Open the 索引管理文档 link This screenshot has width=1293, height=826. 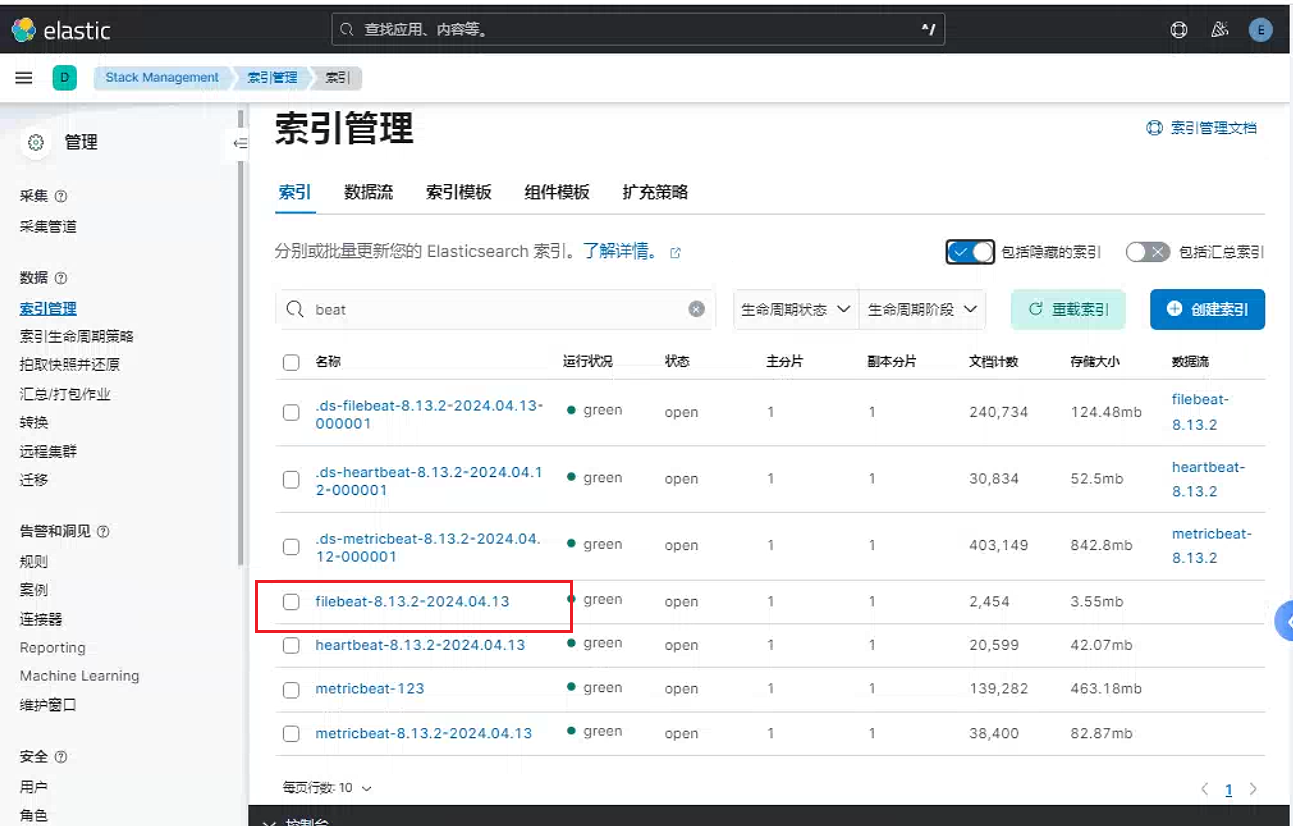[x=1202, y=128]
